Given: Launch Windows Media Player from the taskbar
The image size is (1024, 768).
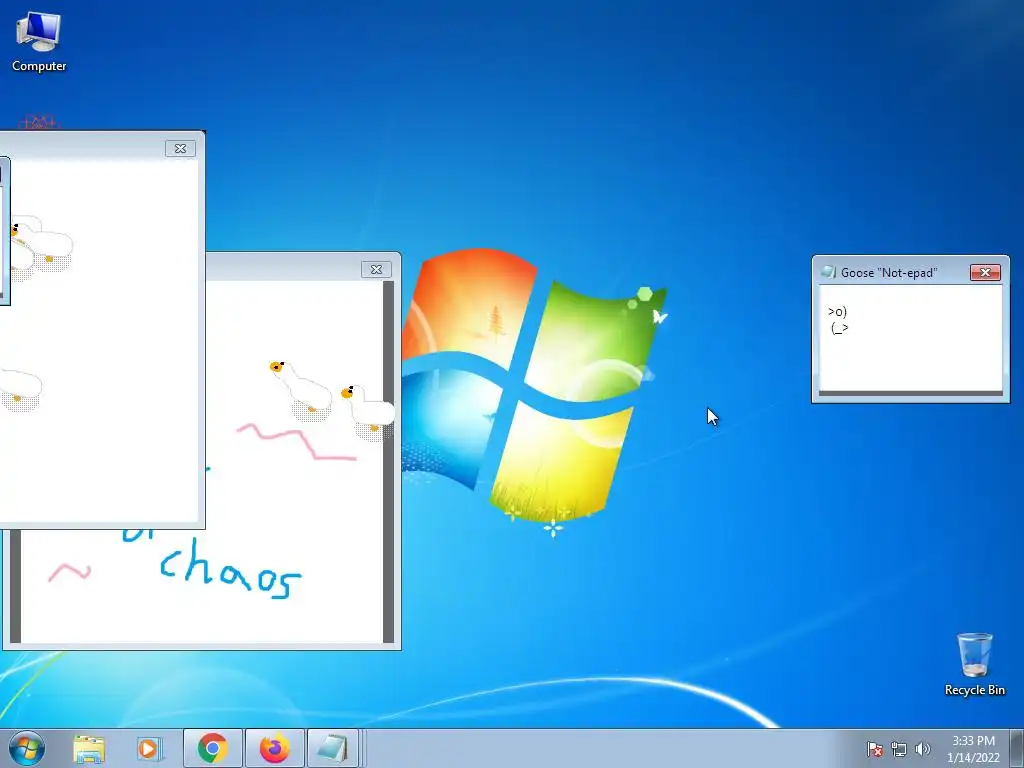Looking at the screenshot, I should [149, 748].
